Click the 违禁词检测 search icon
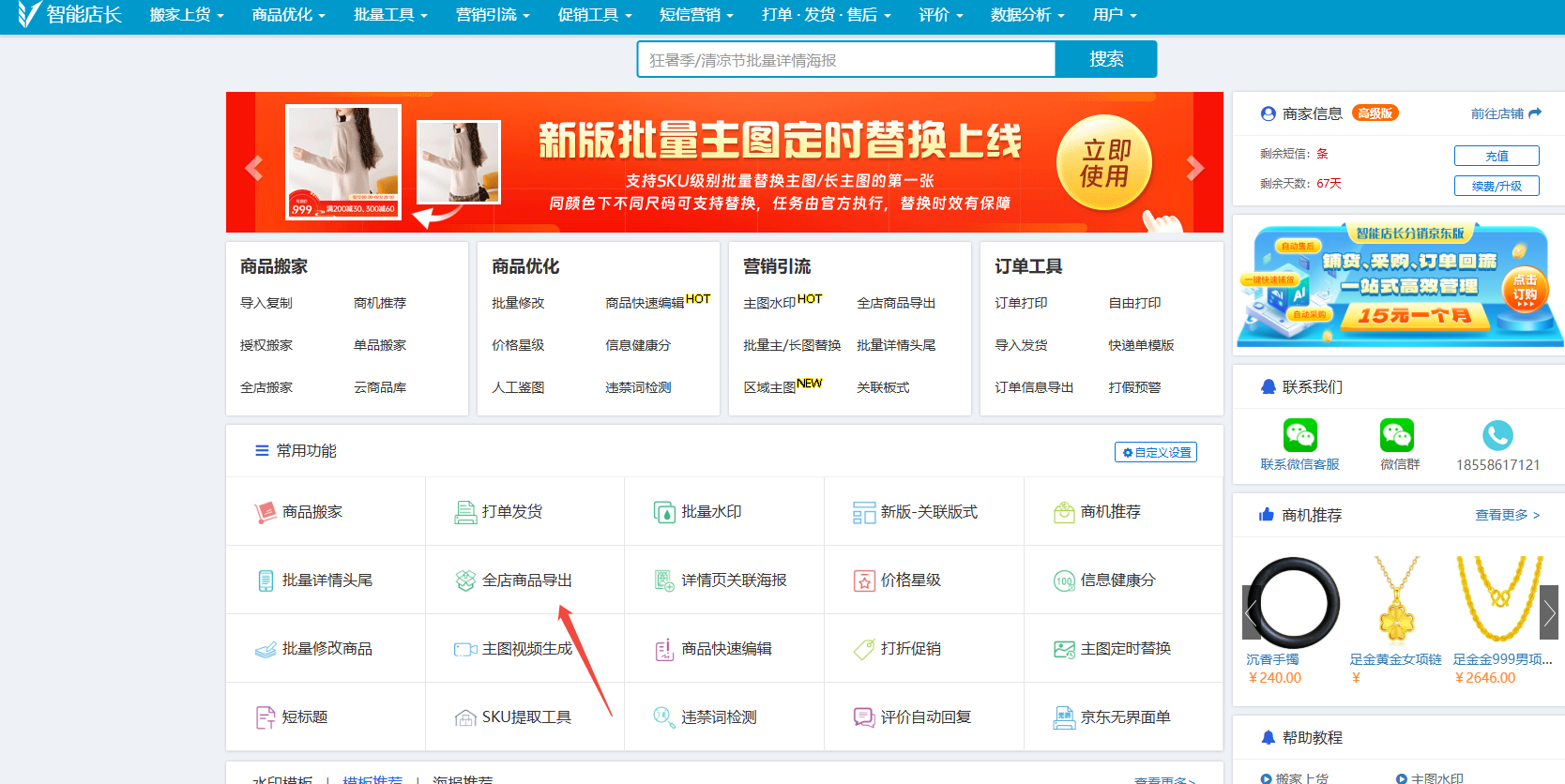Screen dimensions: 1565x784 [664, 717]
